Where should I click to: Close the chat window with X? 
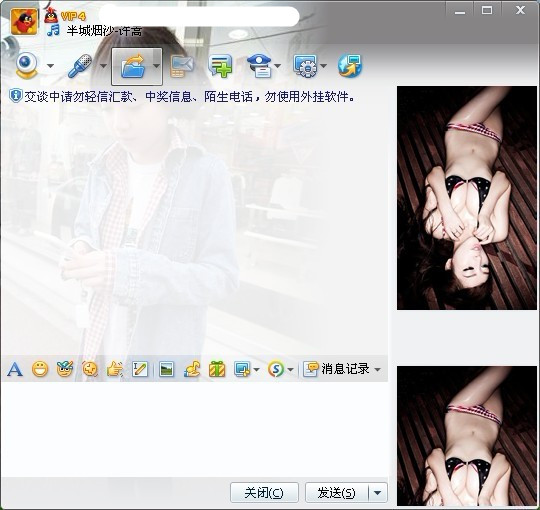click(520, 11)
